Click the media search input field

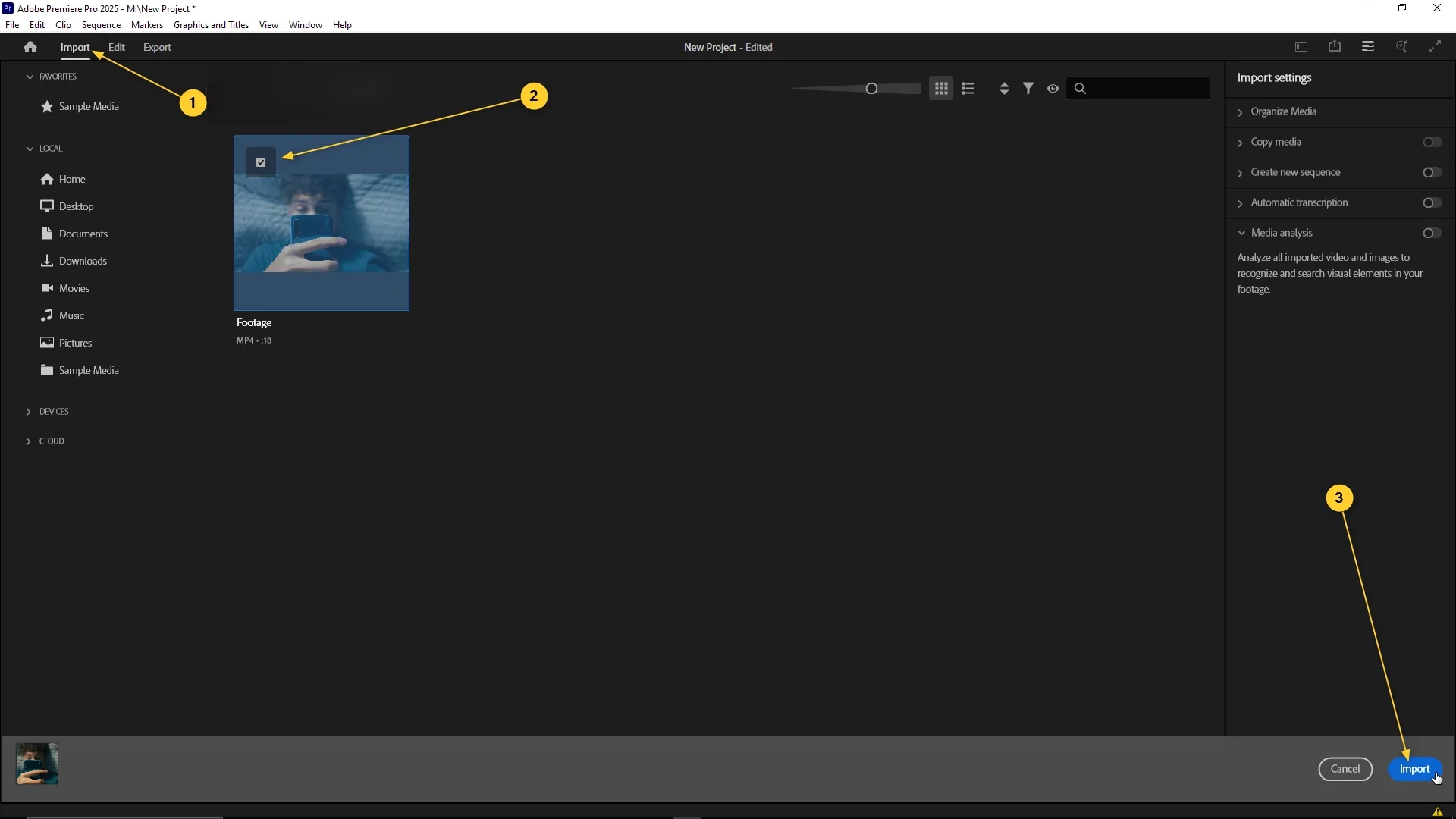point(1137,89)
